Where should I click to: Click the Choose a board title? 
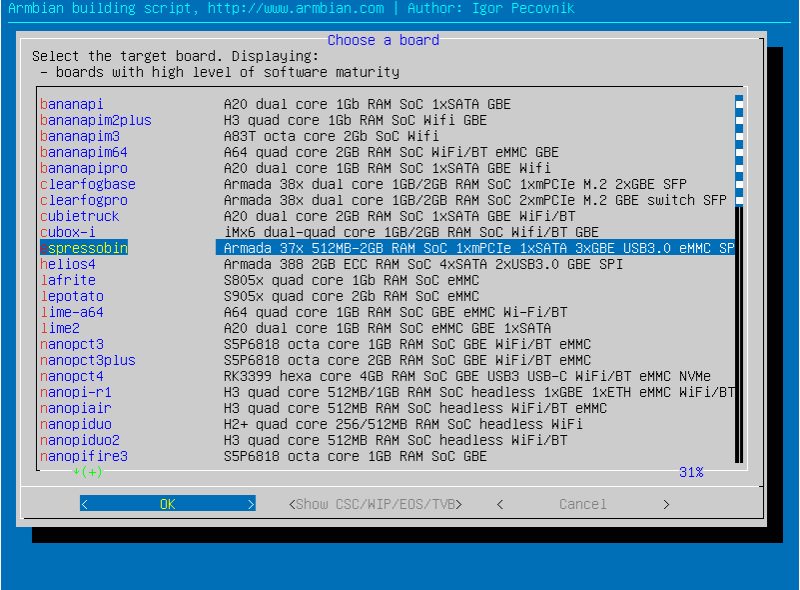(x=383, y=40)
